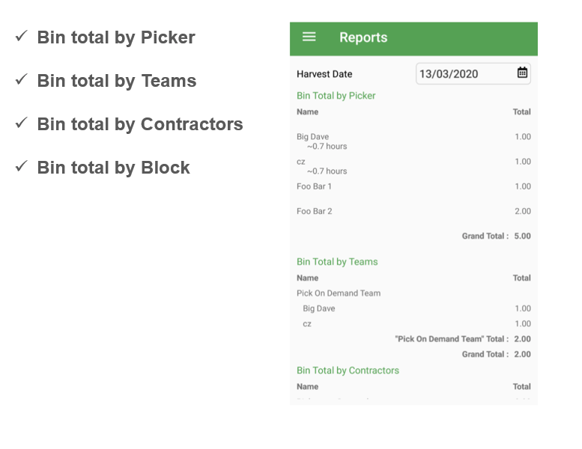Click the picker Grand Total 5.00 row
Image resolution: width=582 pixels, height=449 pixels.
[x=496, y=236]
